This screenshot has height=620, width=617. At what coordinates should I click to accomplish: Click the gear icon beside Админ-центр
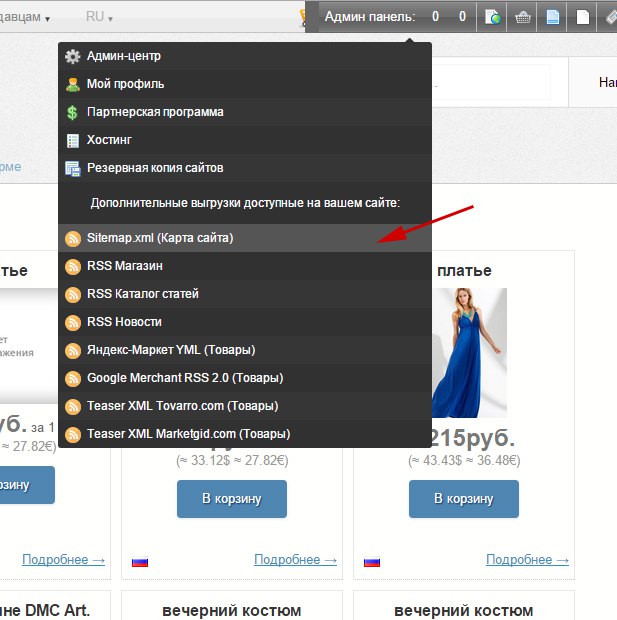(x=72, y=56)
